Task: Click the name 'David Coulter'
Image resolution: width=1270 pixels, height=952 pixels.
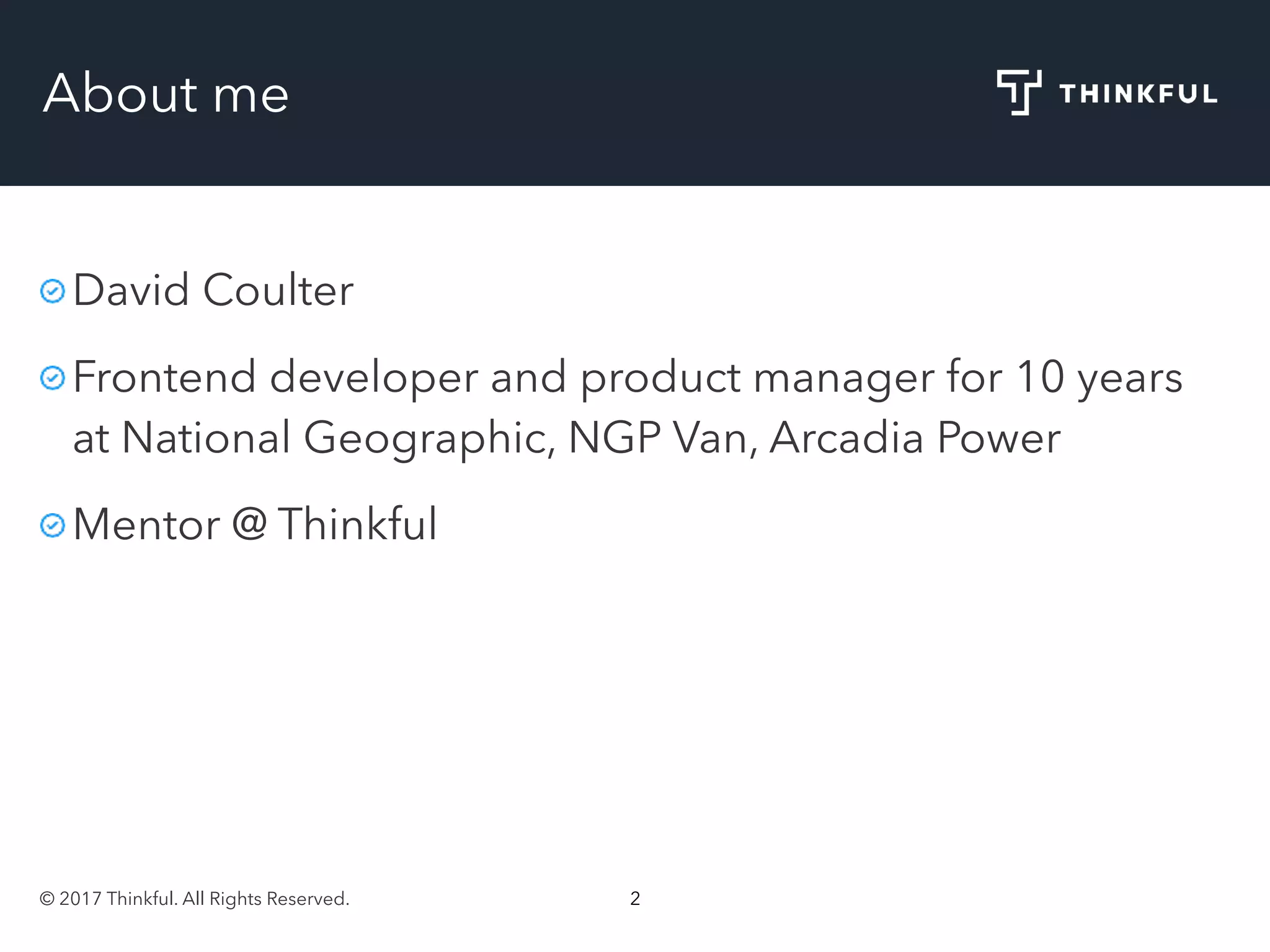Action: tap(213, 290)
